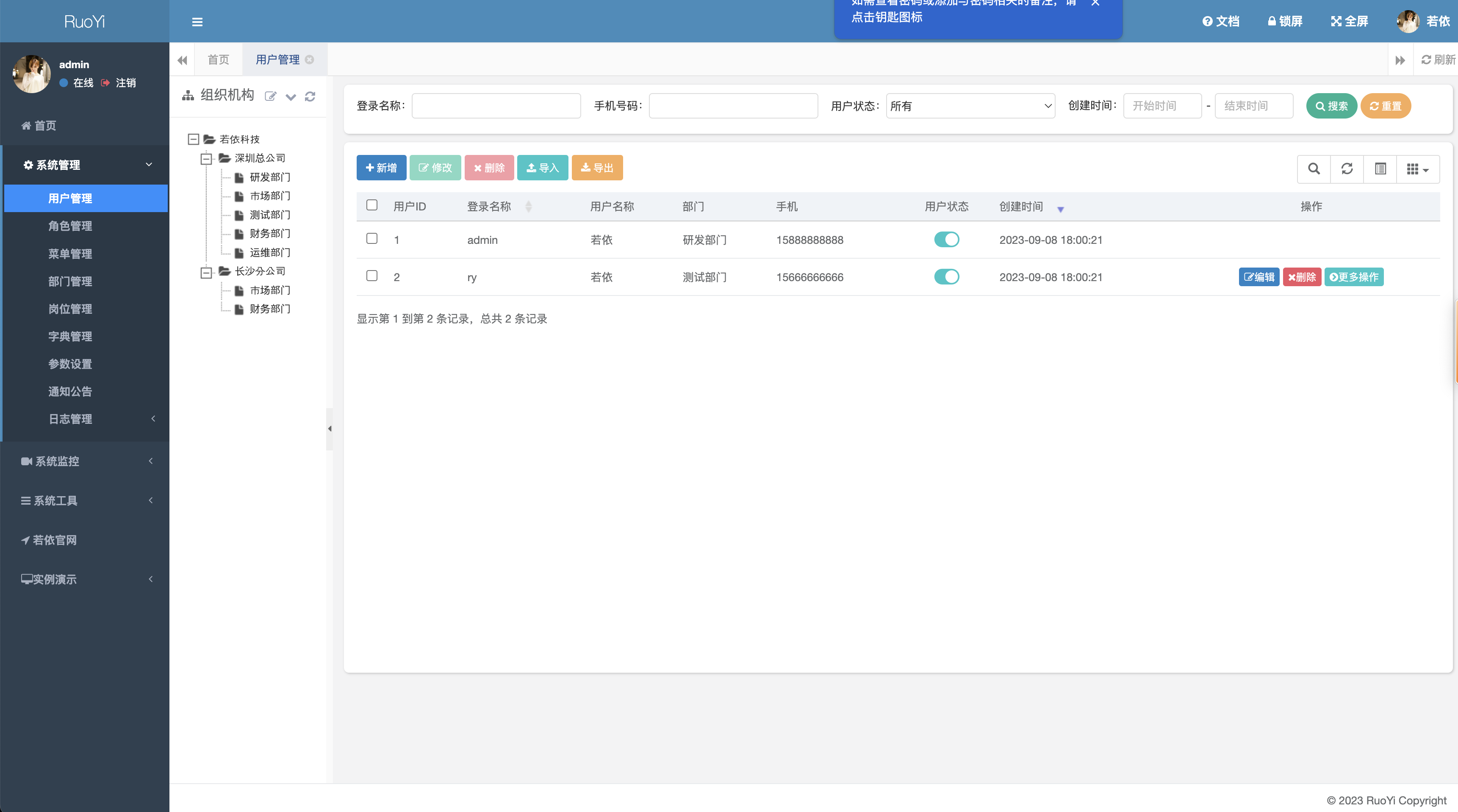Viewport: 1458px width, 812px height.
Task: Switch to the 首页 tab
Action: (x=218, y=59)
